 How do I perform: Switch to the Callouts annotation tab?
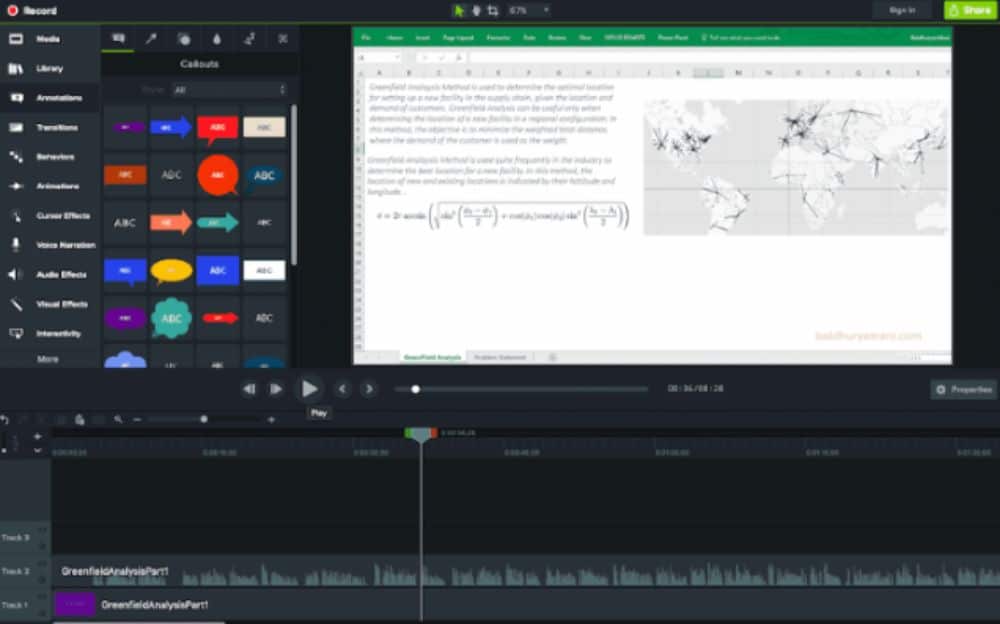[x=119, y=39]
